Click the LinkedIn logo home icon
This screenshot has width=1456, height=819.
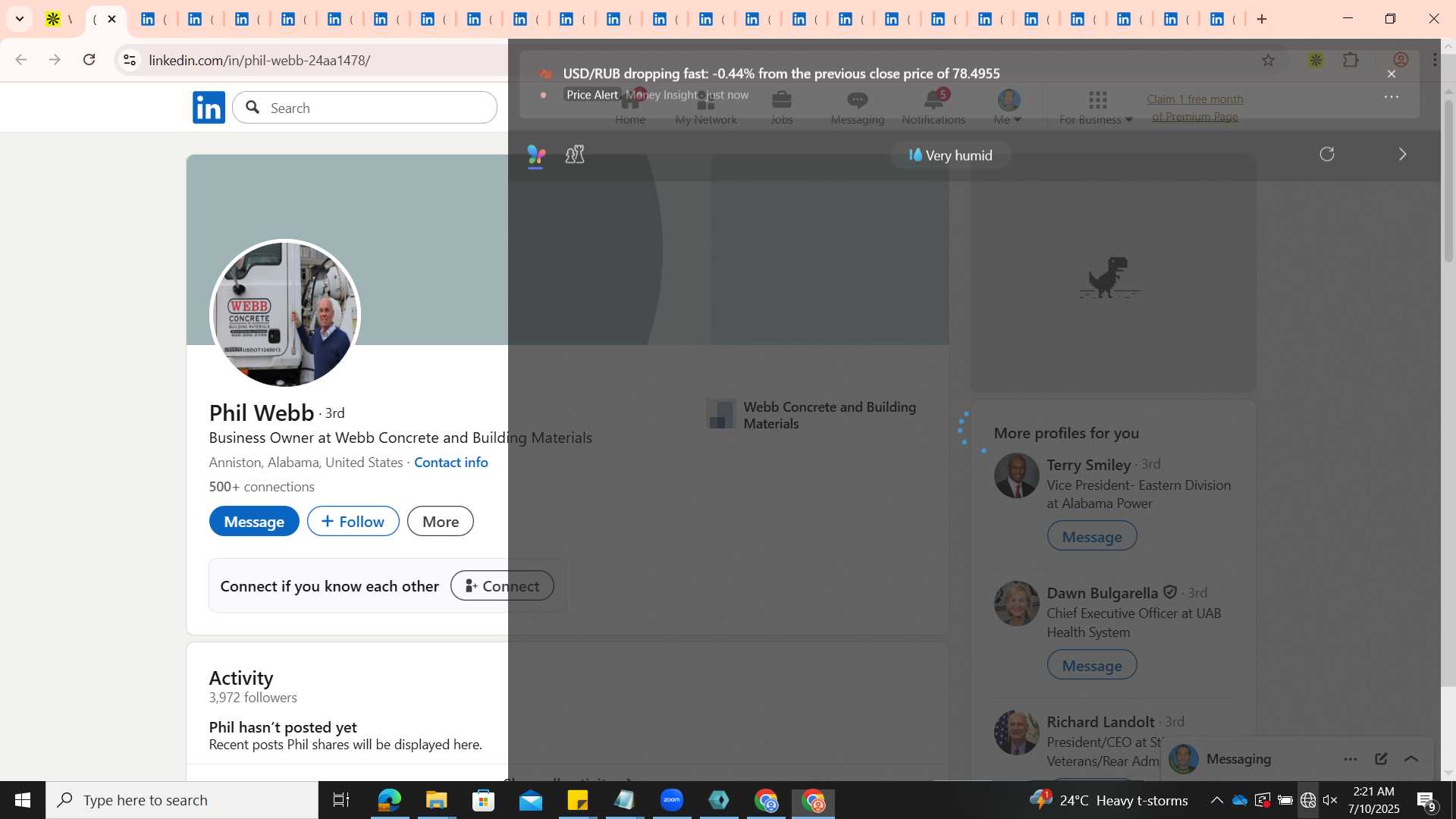[209, 108]
